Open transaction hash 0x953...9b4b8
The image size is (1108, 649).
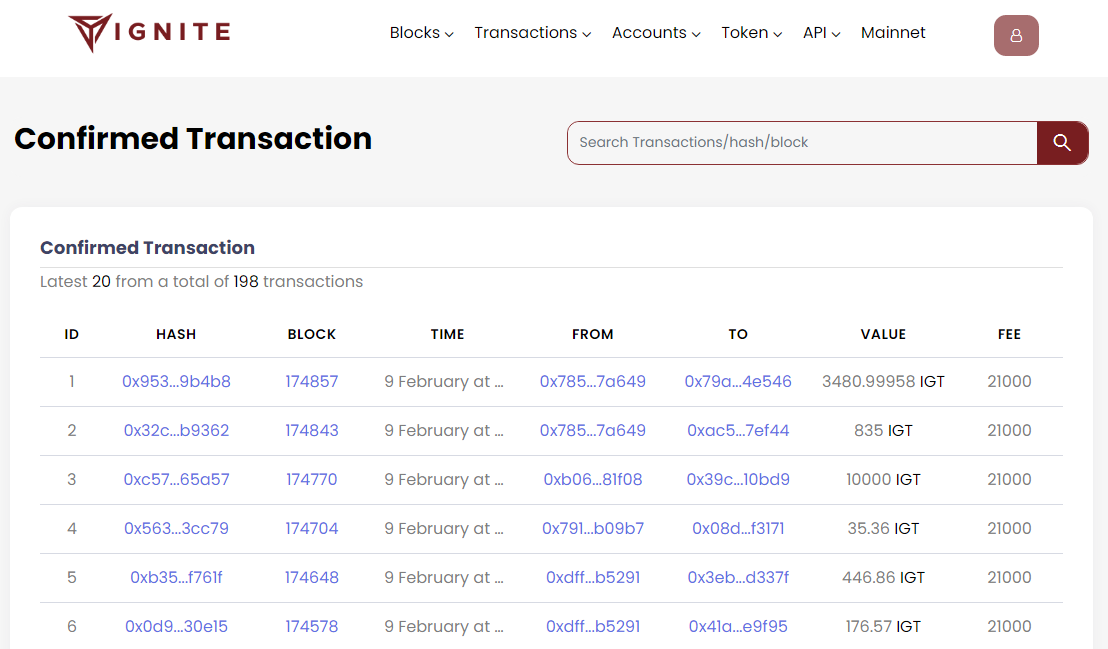(176, 382)
